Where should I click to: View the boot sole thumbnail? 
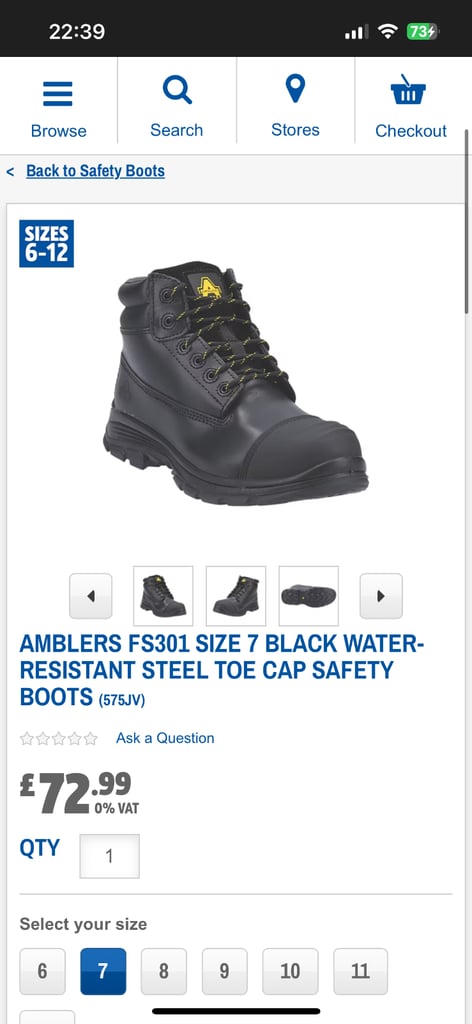click(309, 596)
